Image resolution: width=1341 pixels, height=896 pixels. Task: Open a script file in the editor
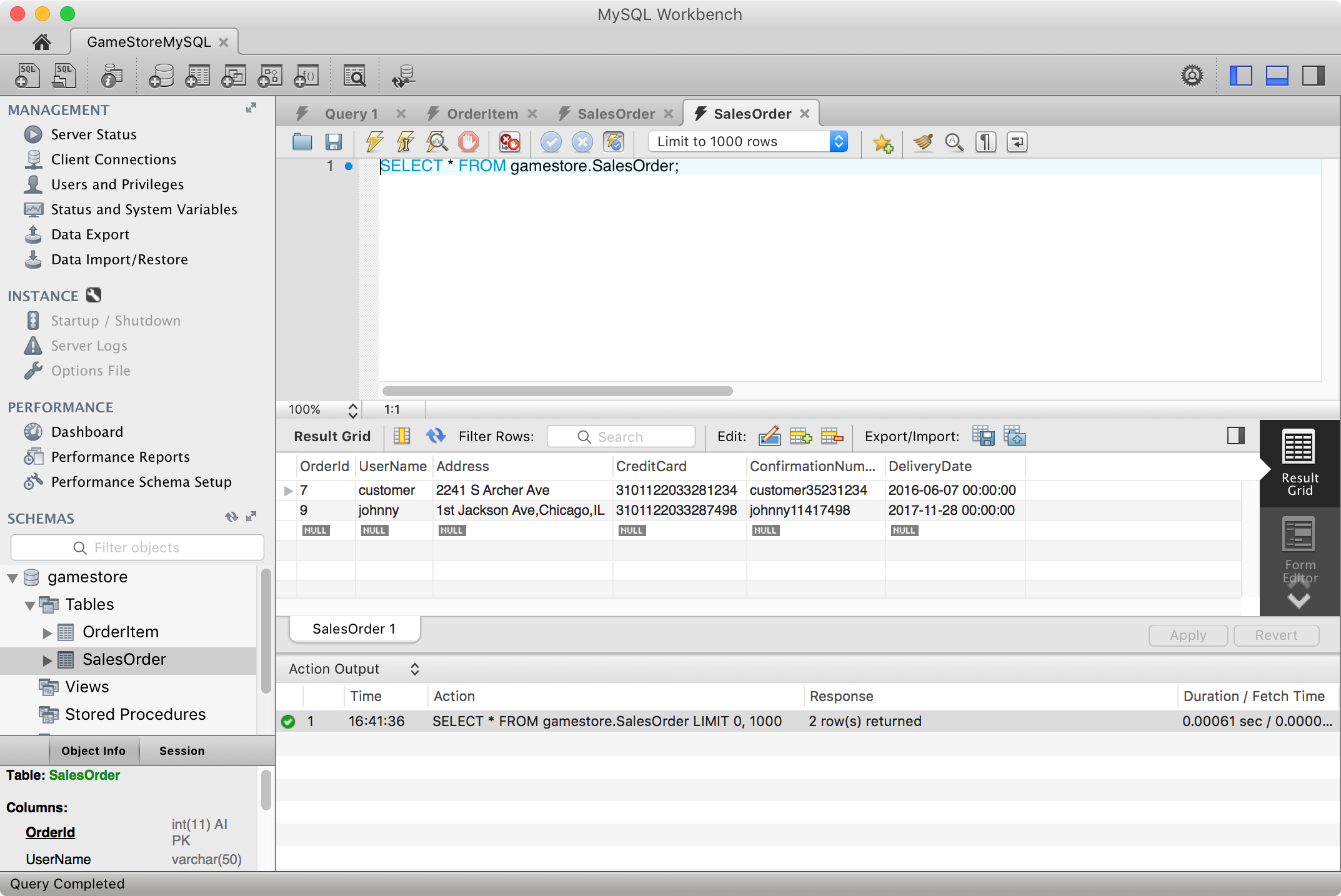tap(302, 142)
